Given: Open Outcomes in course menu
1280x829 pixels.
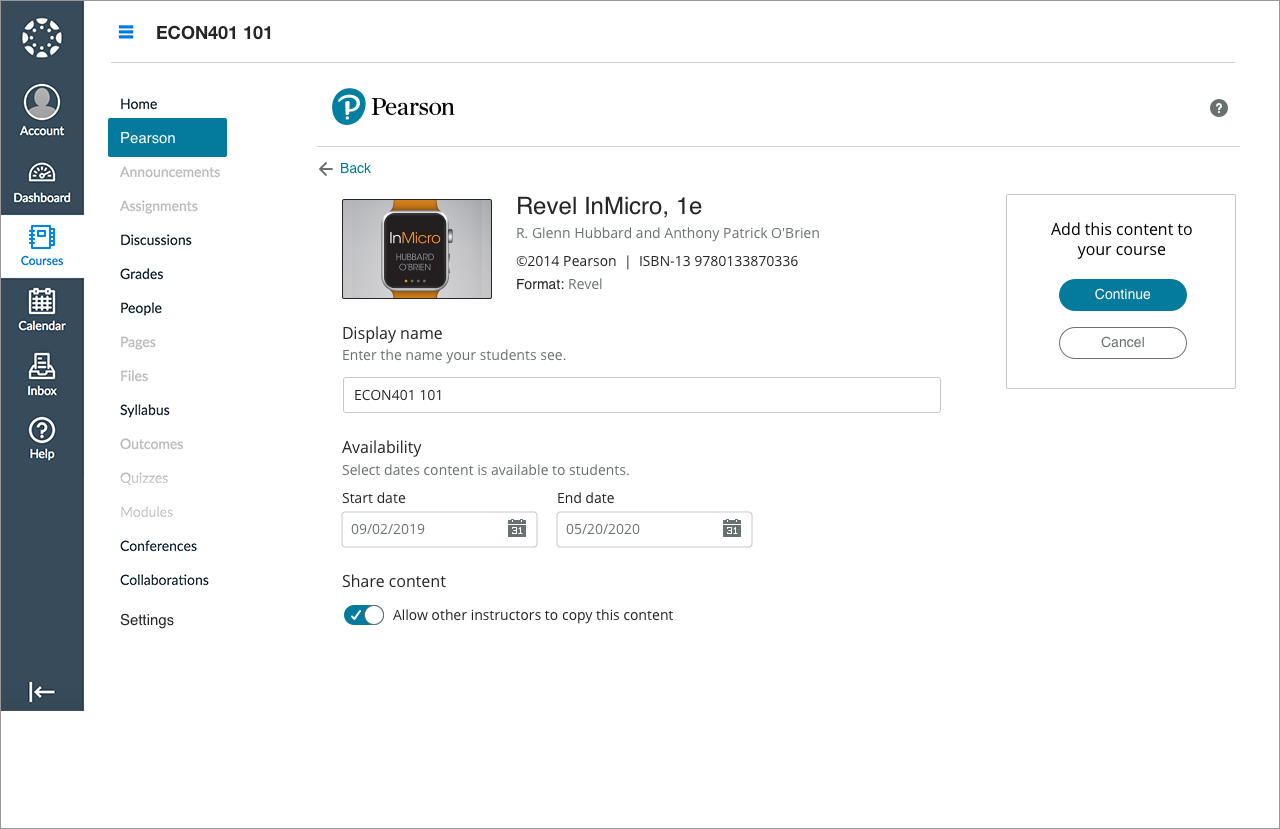Looking at the screenshot, I should click(x=152, y=444).
